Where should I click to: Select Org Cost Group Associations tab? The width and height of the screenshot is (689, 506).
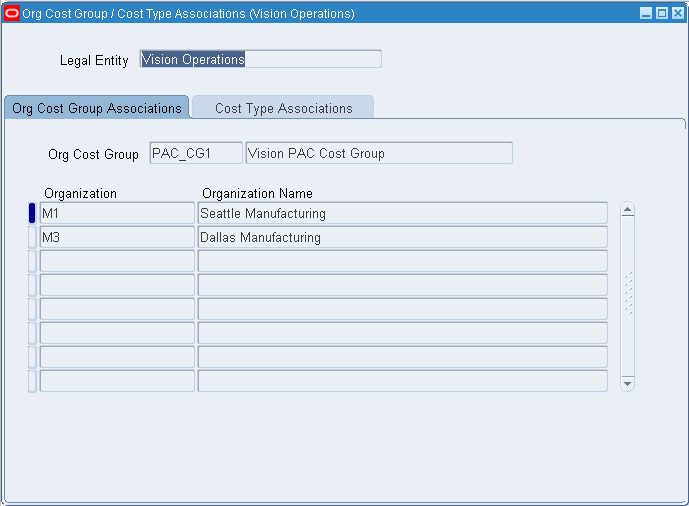pos(97,108)
